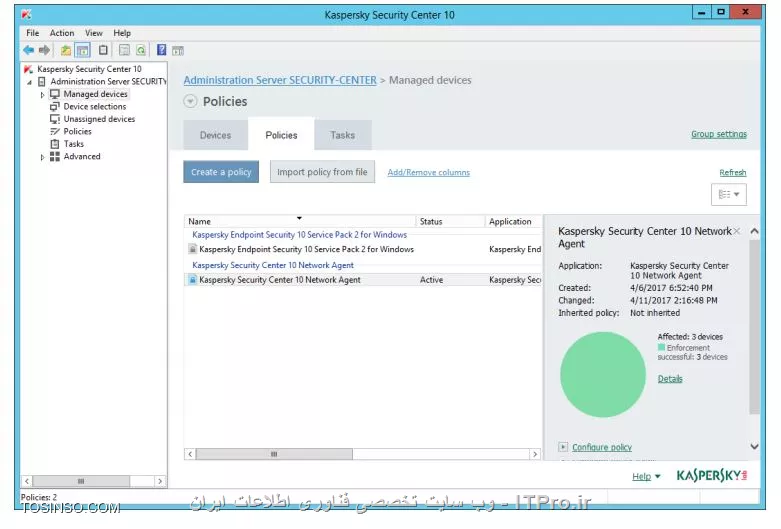
Task: Click Administration Server SECURITY-CENTER breadcrumb link
Action: (280, 80)
